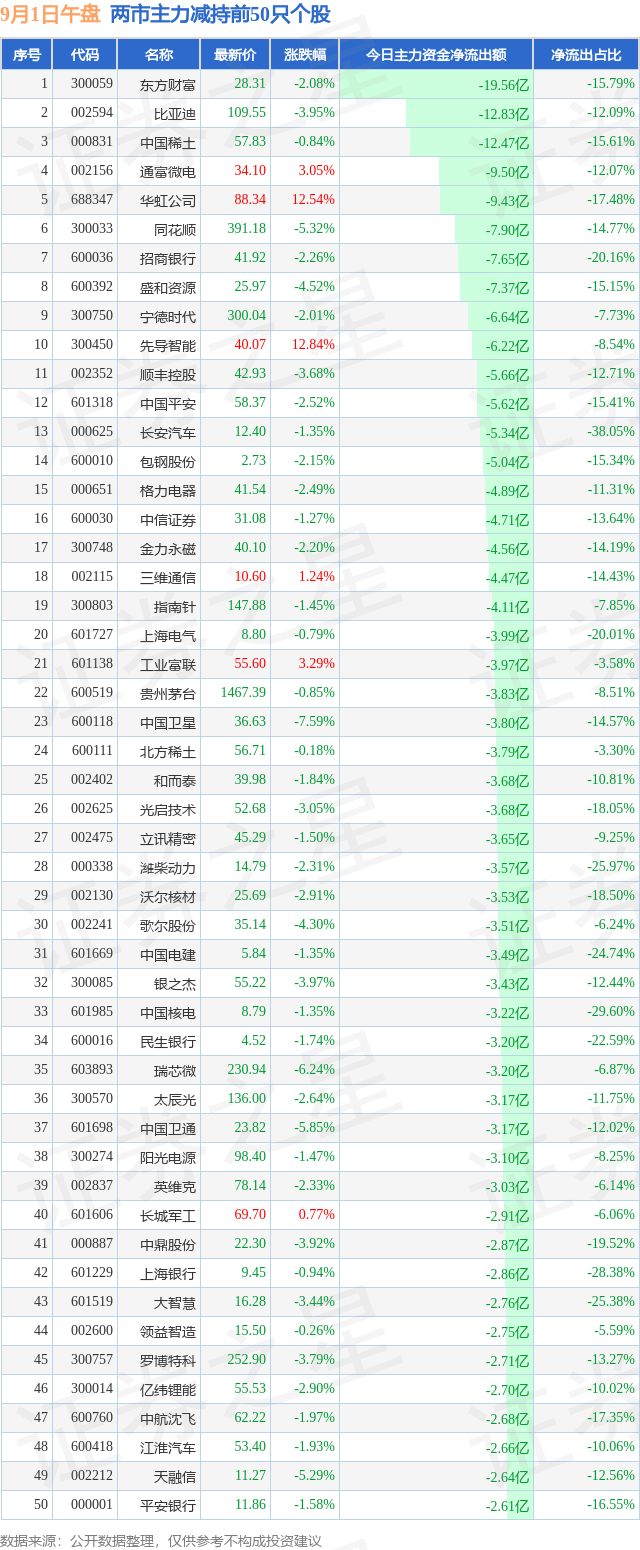Click the 最新价 column header
Viewport: 640px width, 1550px height.
pyautogui.click(x=235, y=55)
